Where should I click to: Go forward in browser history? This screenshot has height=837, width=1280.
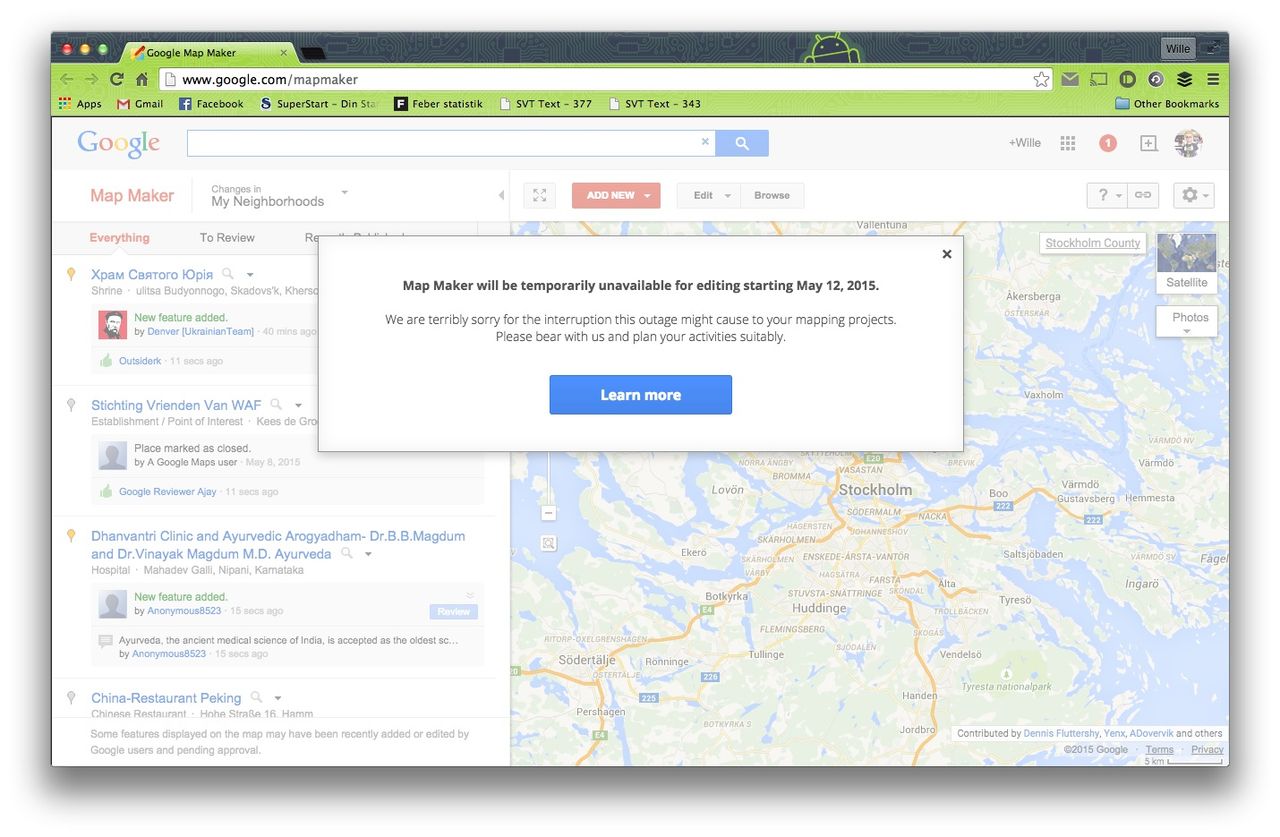(x=91, y=79)
